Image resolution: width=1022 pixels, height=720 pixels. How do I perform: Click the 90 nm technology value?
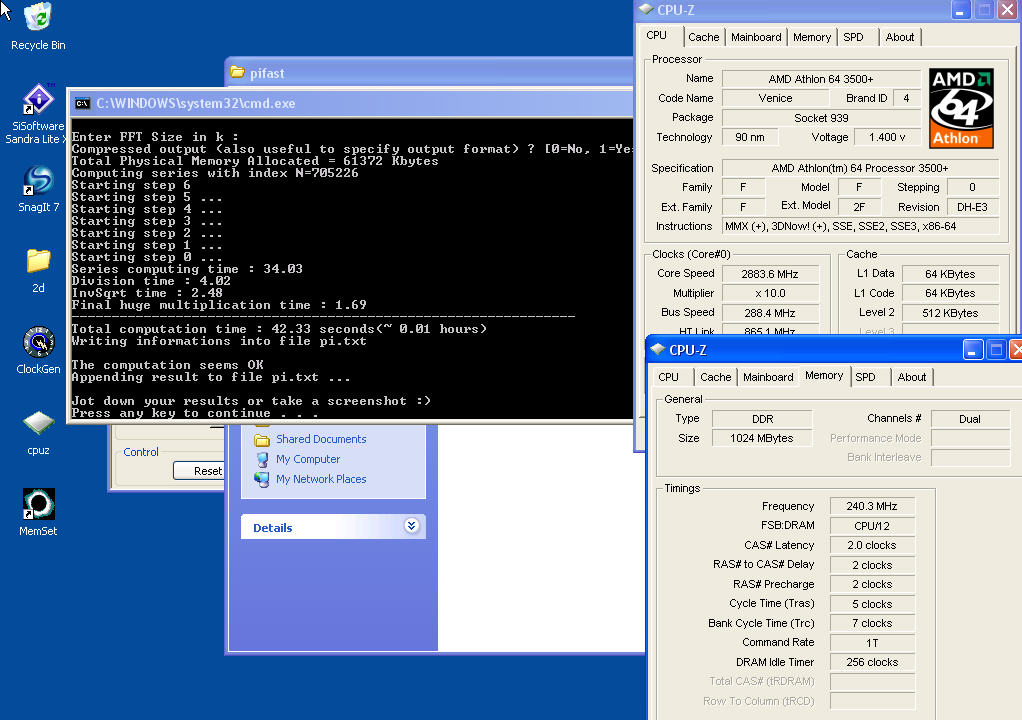pos(750,137)
